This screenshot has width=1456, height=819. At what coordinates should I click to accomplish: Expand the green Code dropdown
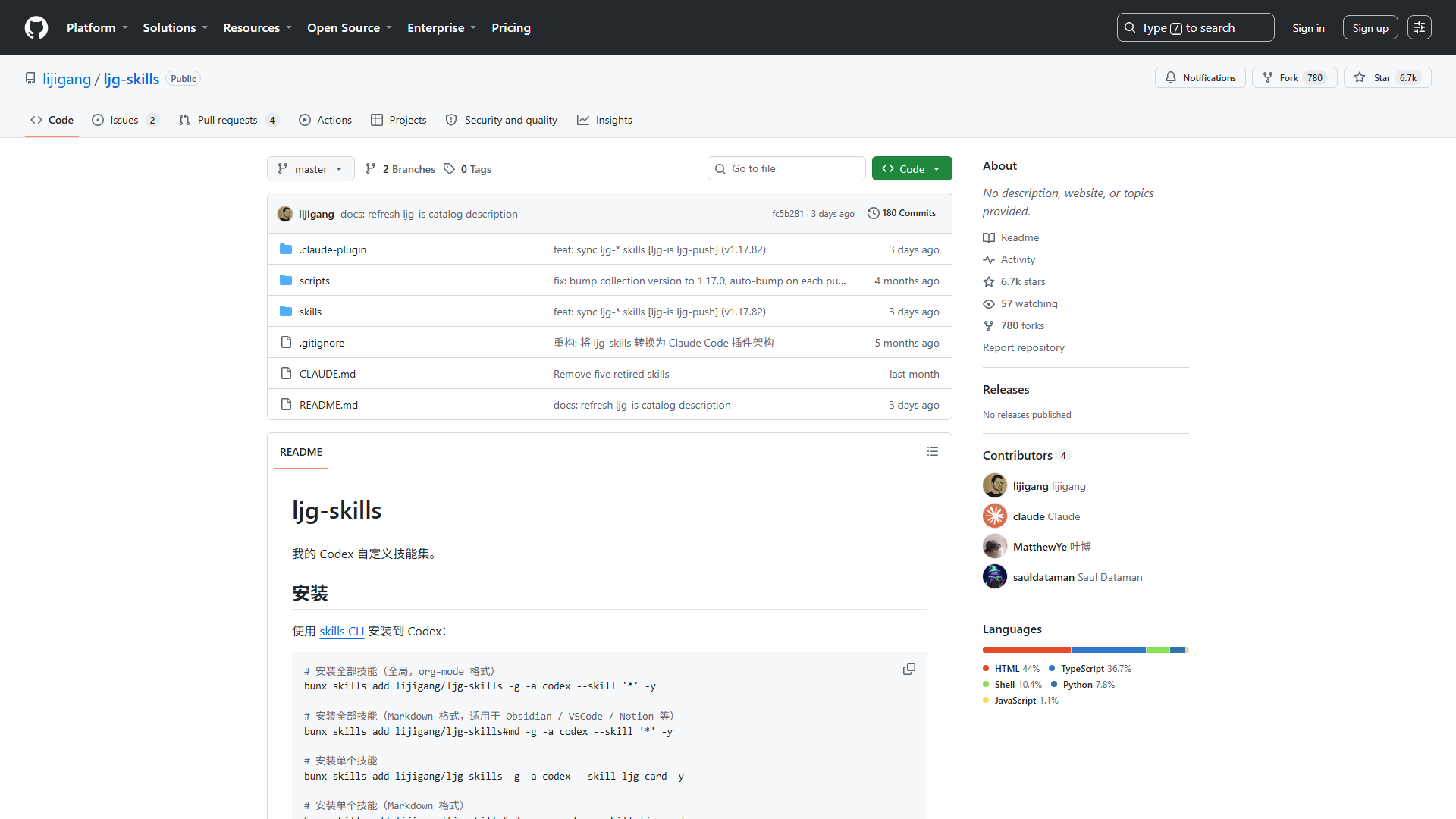[912, 168]
